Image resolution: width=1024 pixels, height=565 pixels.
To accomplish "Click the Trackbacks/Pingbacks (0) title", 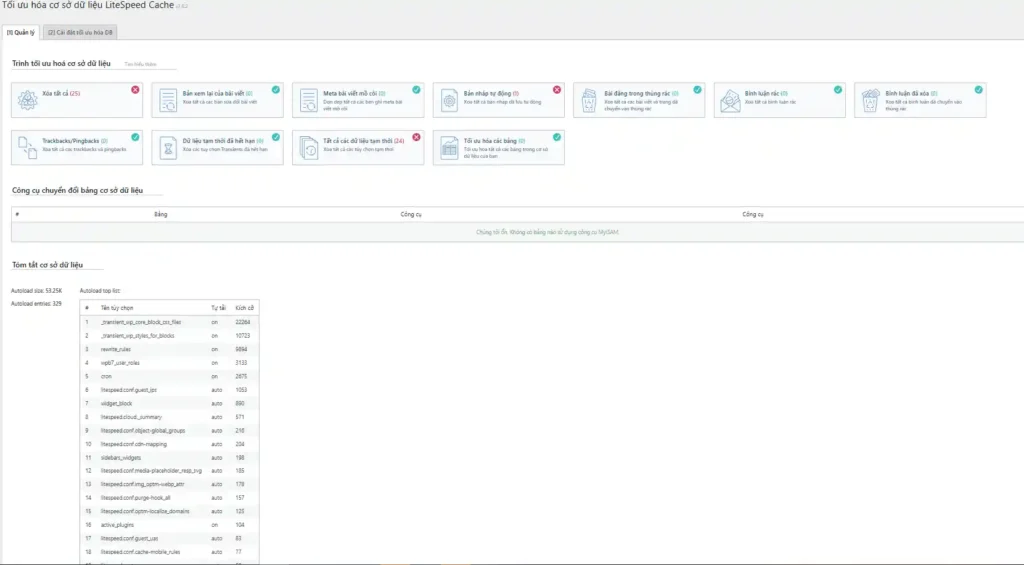I will (75, 141).
